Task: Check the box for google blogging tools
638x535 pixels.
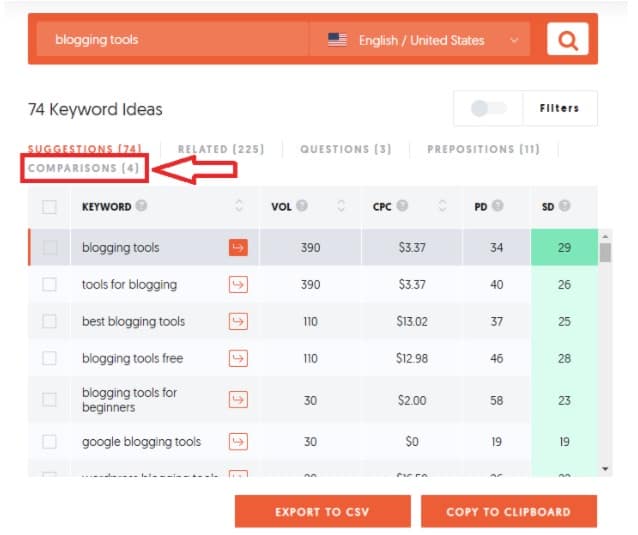Action: (49, 441)
